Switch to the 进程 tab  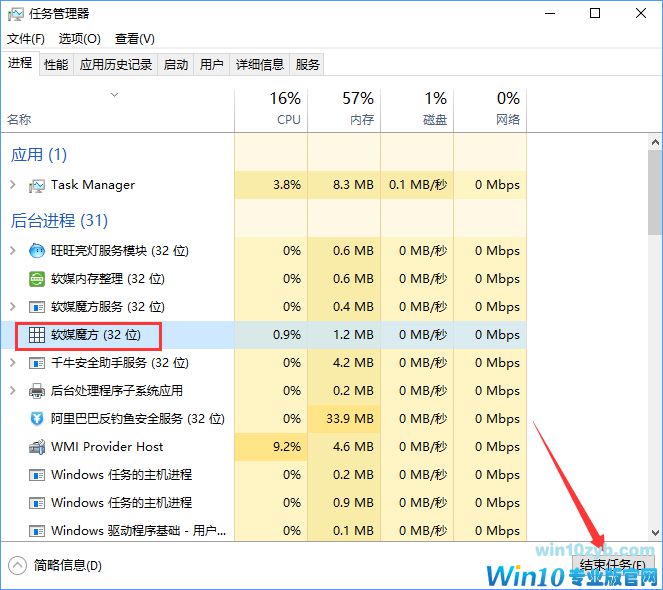[20, 63]
